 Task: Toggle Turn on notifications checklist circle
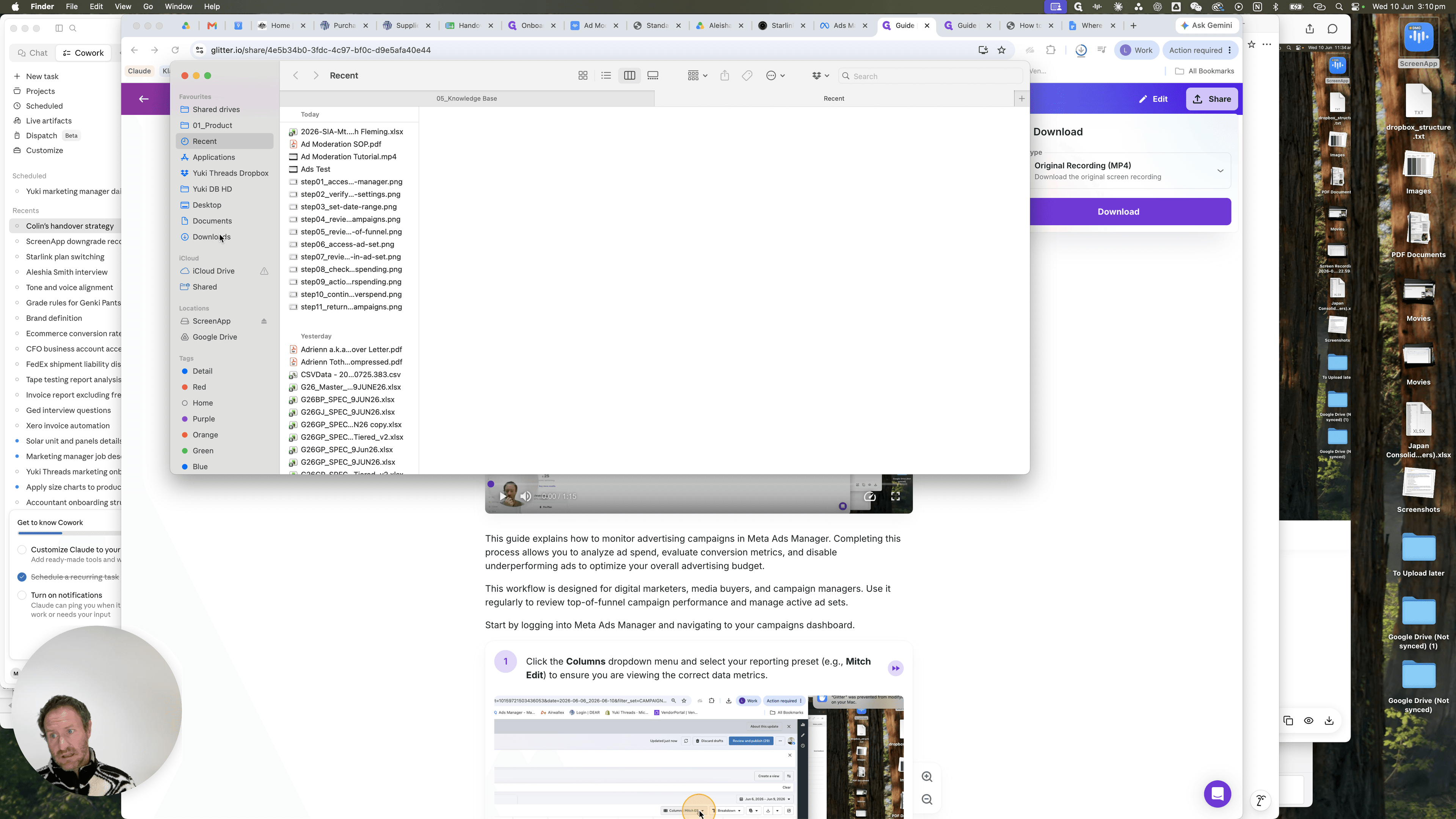22,595
